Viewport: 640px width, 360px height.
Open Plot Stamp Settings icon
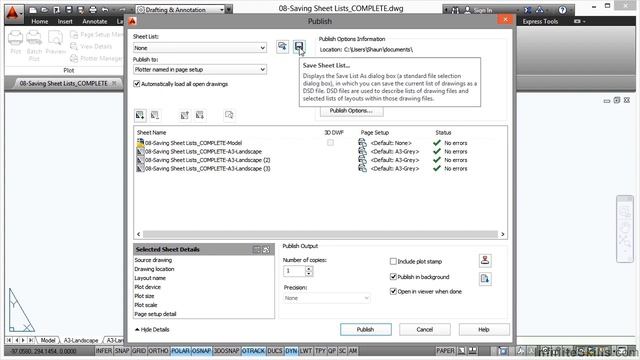click(485, 260)
